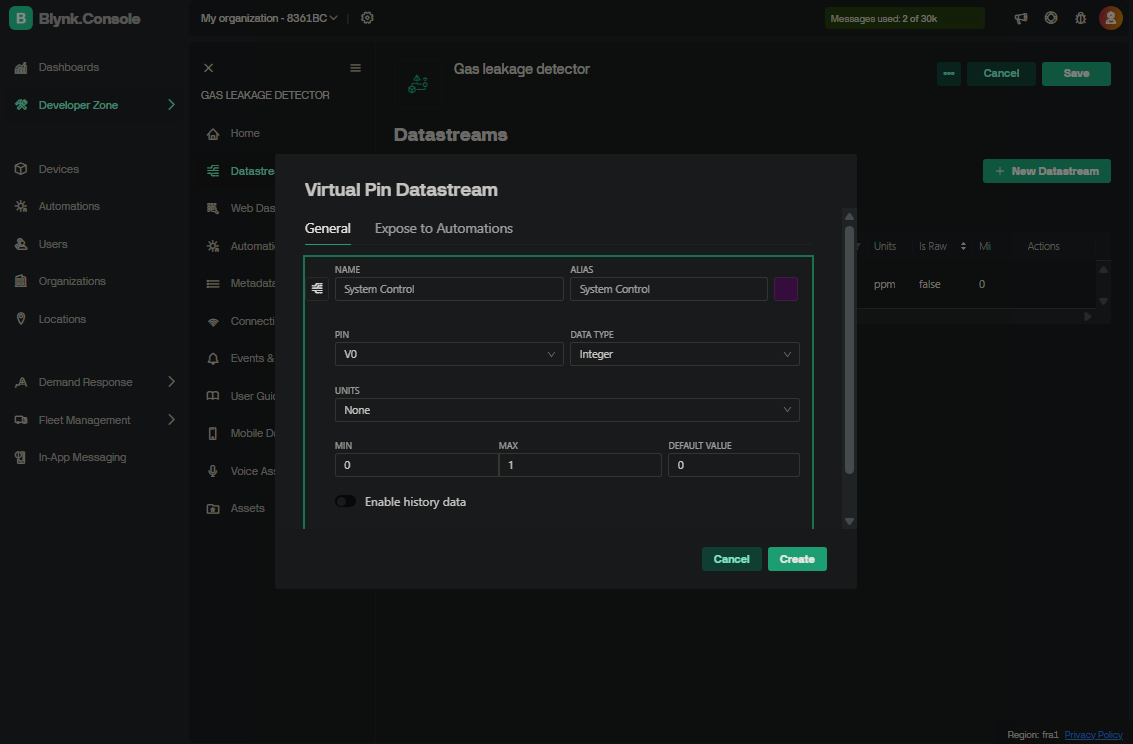The height and width of the screenshot is (744, 1133).
Task: Open the Data Type Integer dropdown
Action: pyautogui.click(x=684, y=354)
